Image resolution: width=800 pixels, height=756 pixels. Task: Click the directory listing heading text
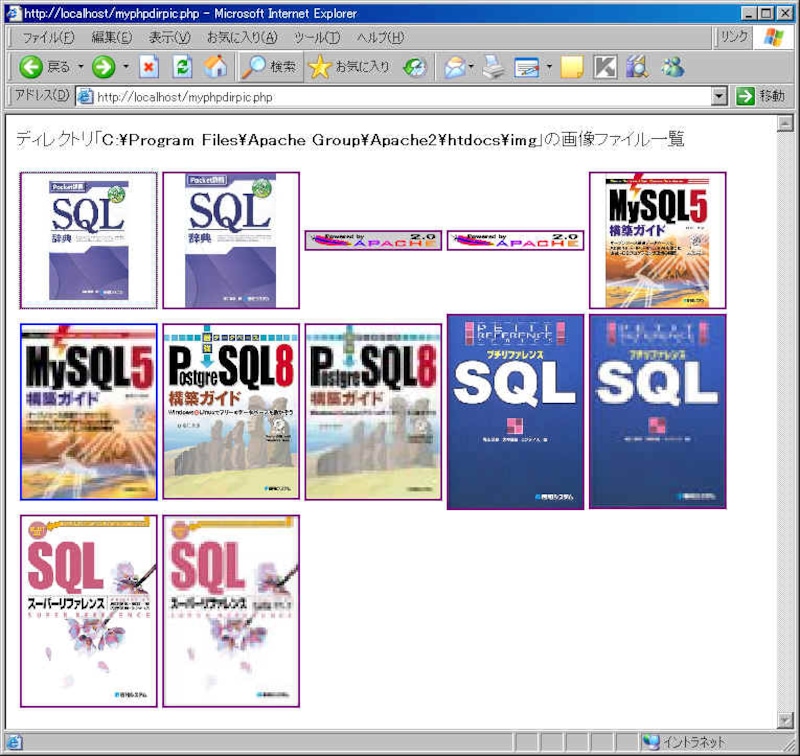point(350,139)
